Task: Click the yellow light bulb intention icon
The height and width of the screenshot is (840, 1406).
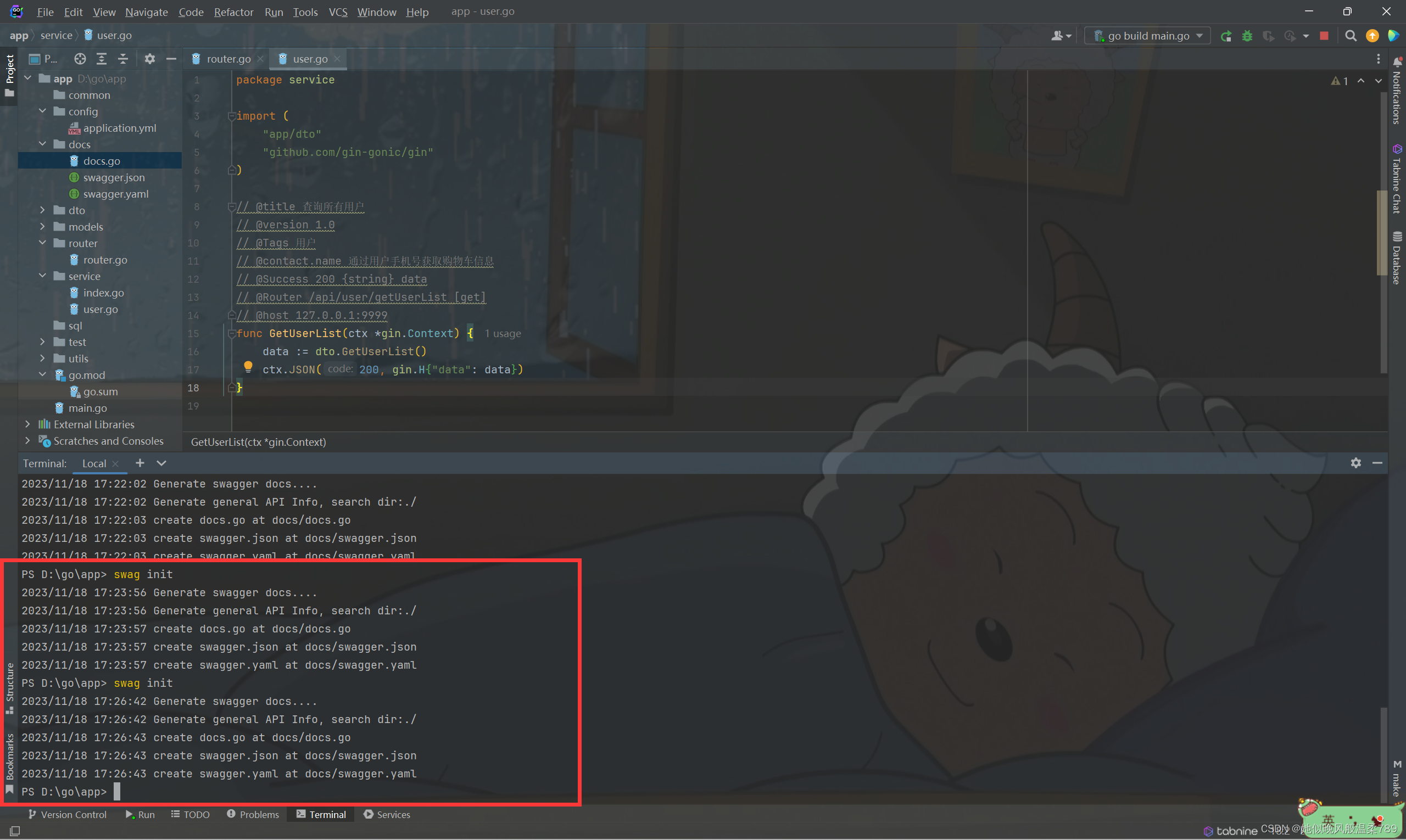Action: click(x=248, y=367)
